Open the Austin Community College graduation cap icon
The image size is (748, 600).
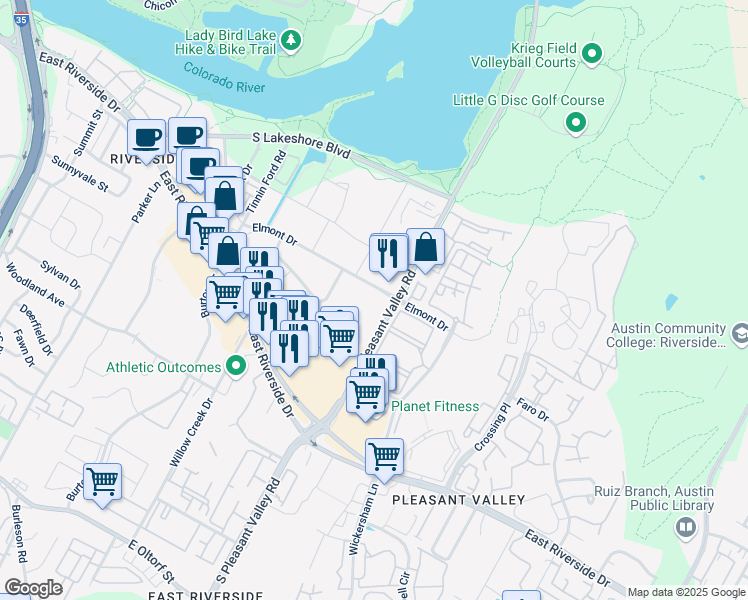click(739, 333)
